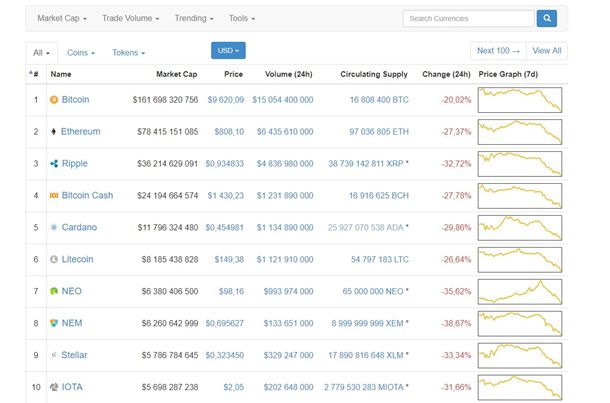
Task: Open Cardano 7d price graph
Action: 520,228
